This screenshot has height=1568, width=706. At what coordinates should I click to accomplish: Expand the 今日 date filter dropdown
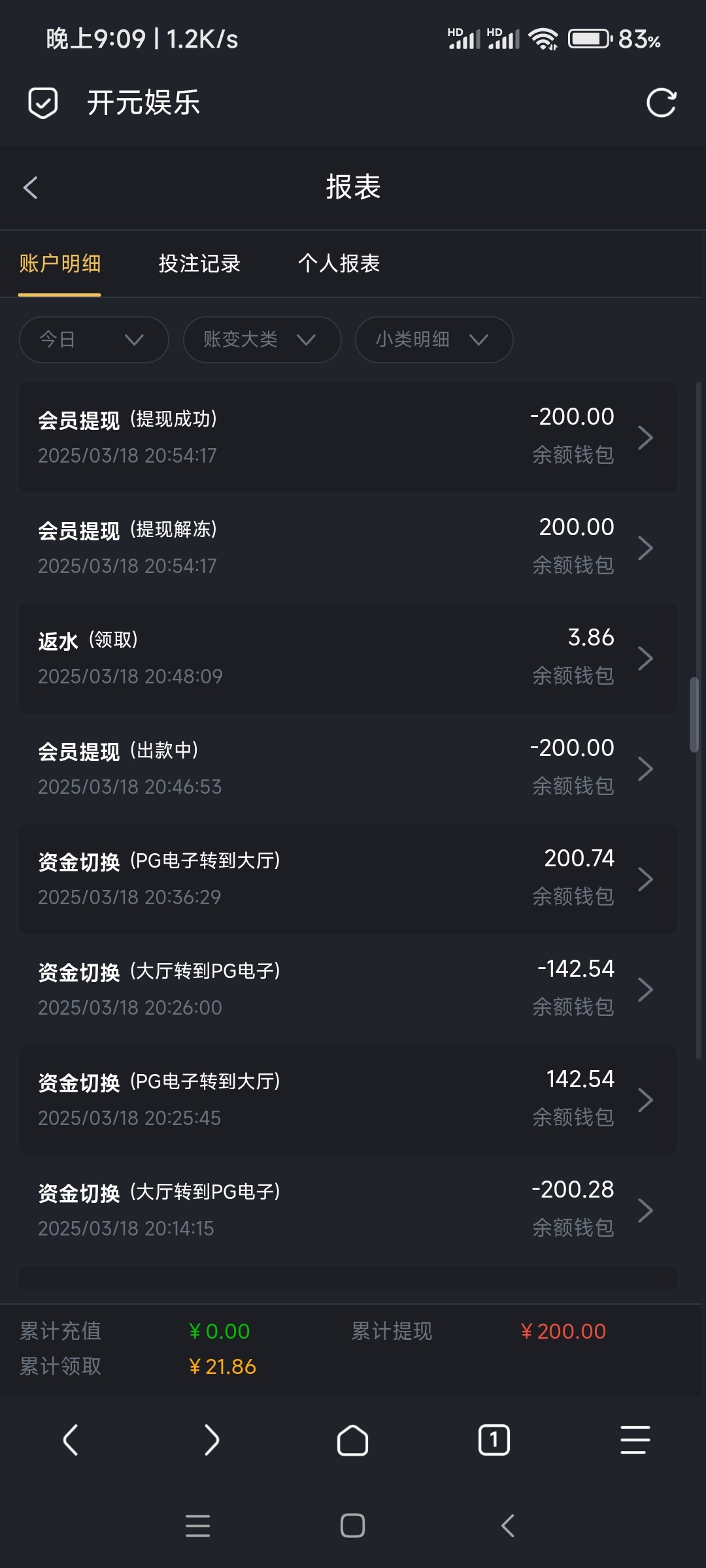[x=94, y=340]
